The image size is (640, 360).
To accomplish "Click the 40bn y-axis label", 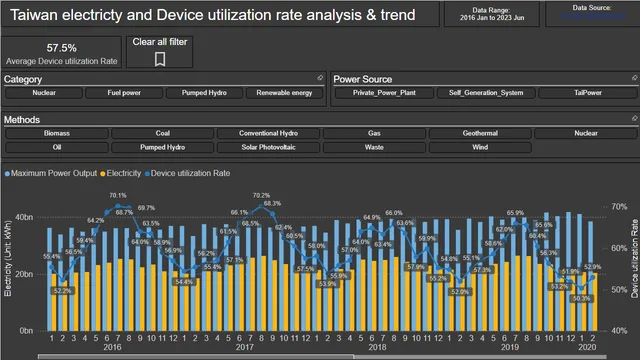I will pyautogui.click(x=24, y=217).
